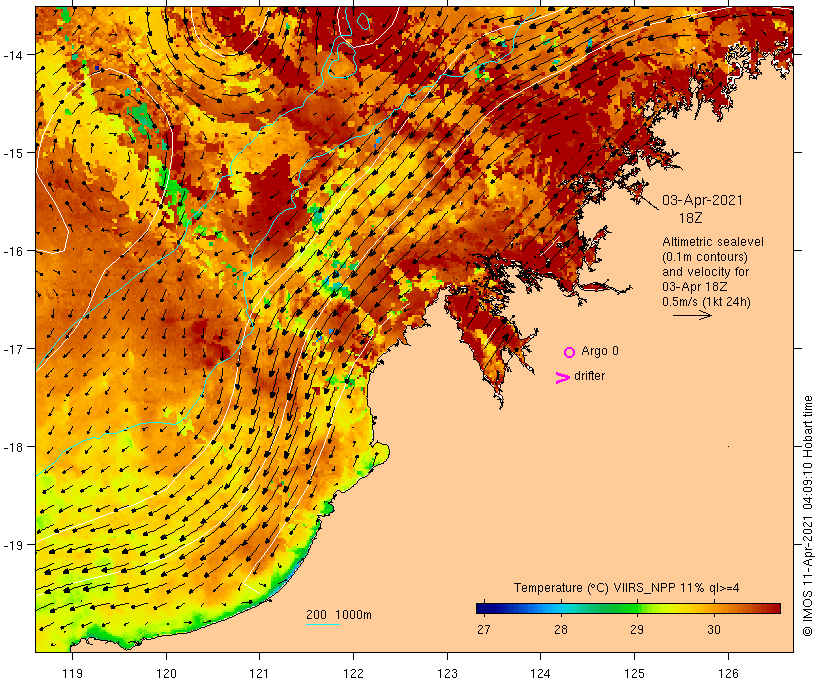Click the color bar tick label 27
The image size is (820, 680).
[x=484, y=630]
